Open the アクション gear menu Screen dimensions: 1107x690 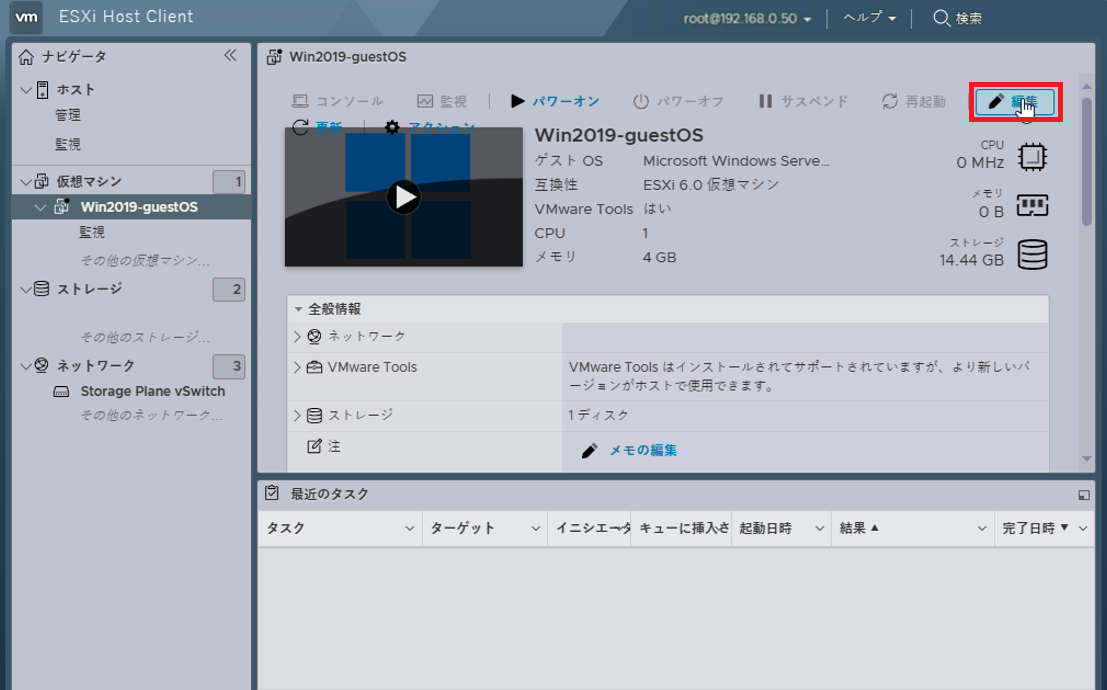430,127
